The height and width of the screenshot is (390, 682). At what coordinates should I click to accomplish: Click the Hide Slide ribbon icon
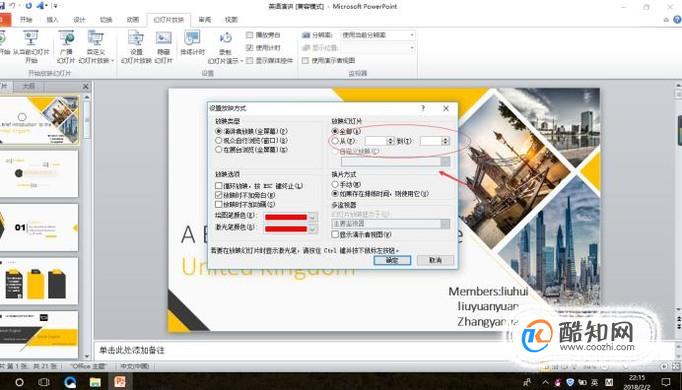click(x=164, y=46)
